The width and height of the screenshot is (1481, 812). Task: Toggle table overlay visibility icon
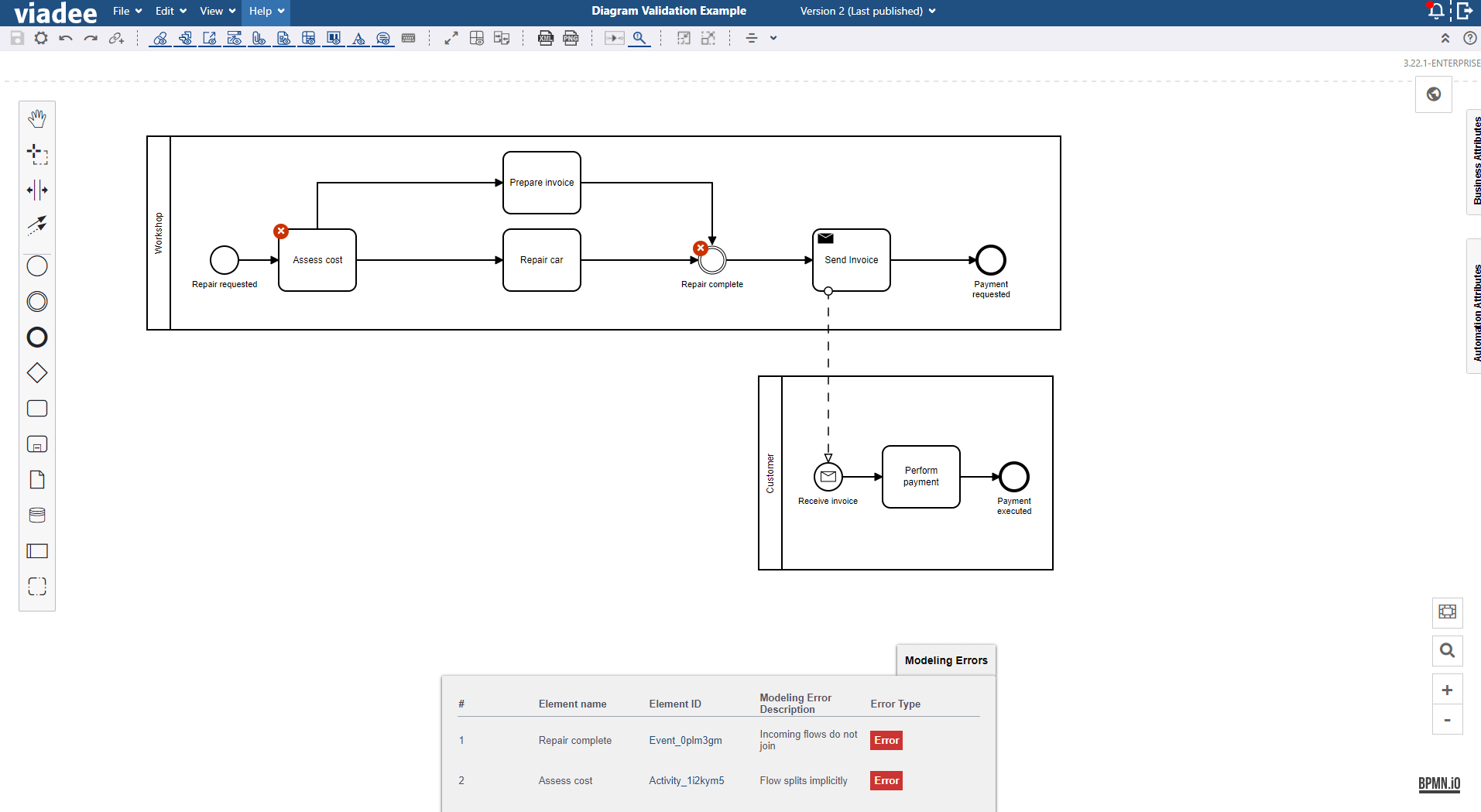pos(309,38)
